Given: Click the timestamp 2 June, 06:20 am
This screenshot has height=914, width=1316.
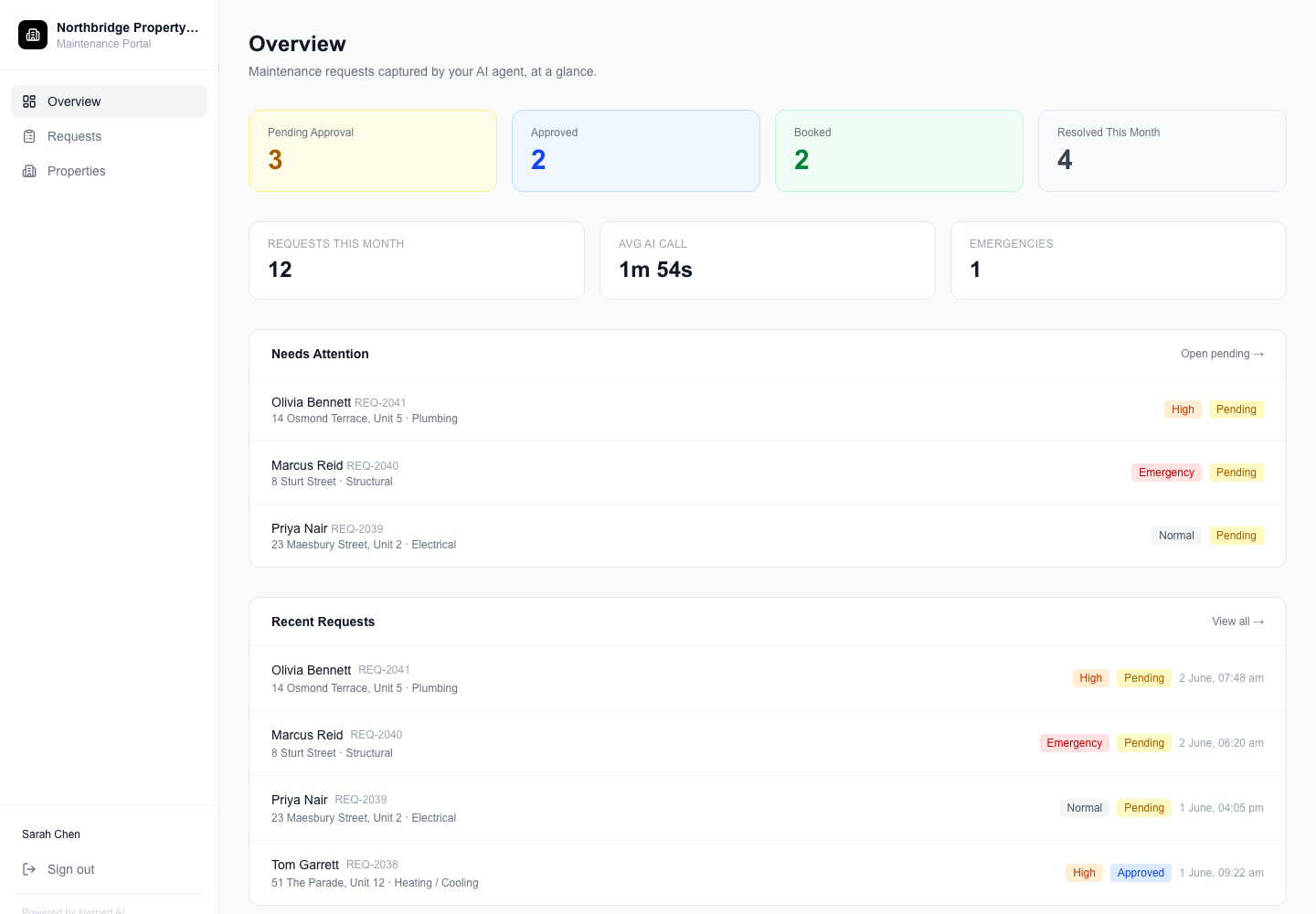Looking at the screenshot, I should pos(1221,743).
